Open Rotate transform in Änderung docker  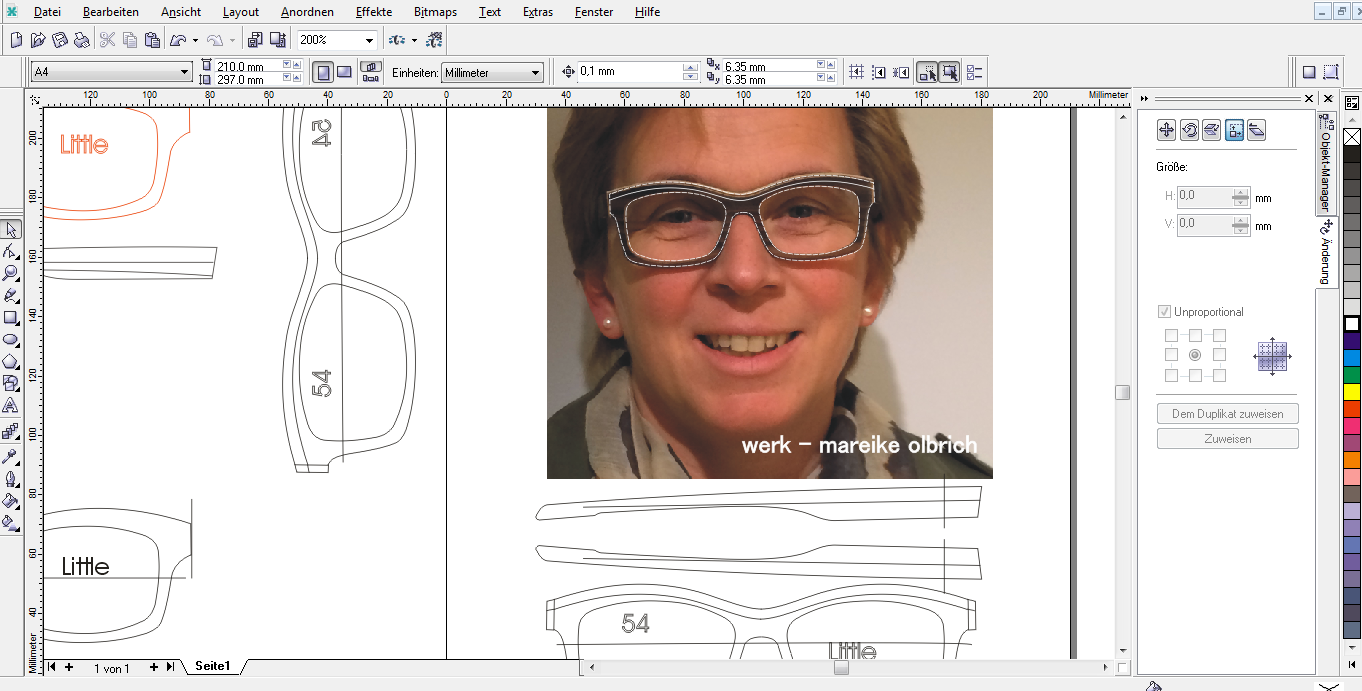[1189, 130]
